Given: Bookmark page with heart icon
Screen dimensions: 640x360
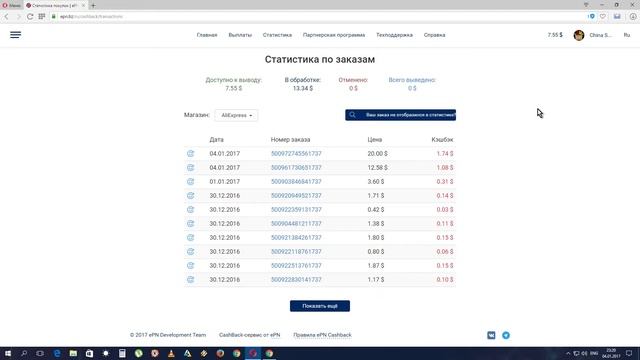Looking at the screenshot, I should tap(603, 17).
